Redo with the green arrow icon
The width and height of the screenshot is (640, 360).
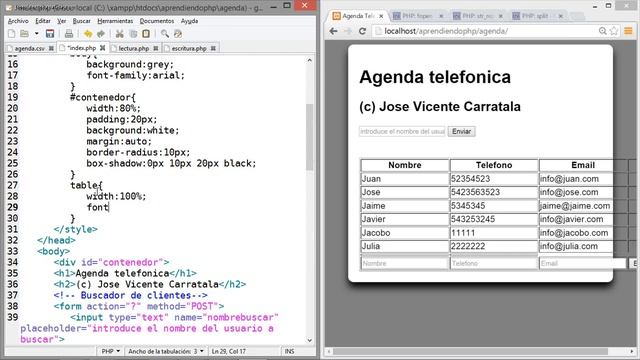(101, 34)
